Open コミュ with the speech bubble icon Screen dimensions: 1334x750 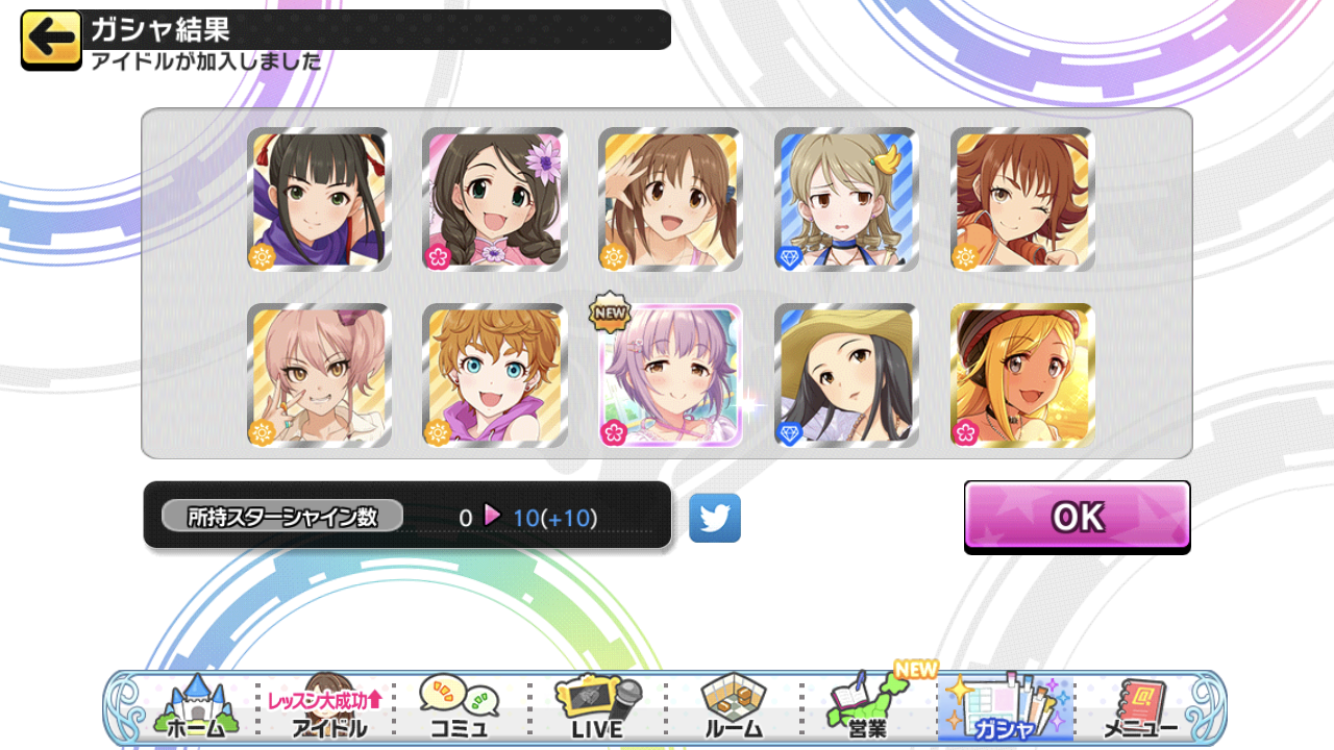pos(458,707)
